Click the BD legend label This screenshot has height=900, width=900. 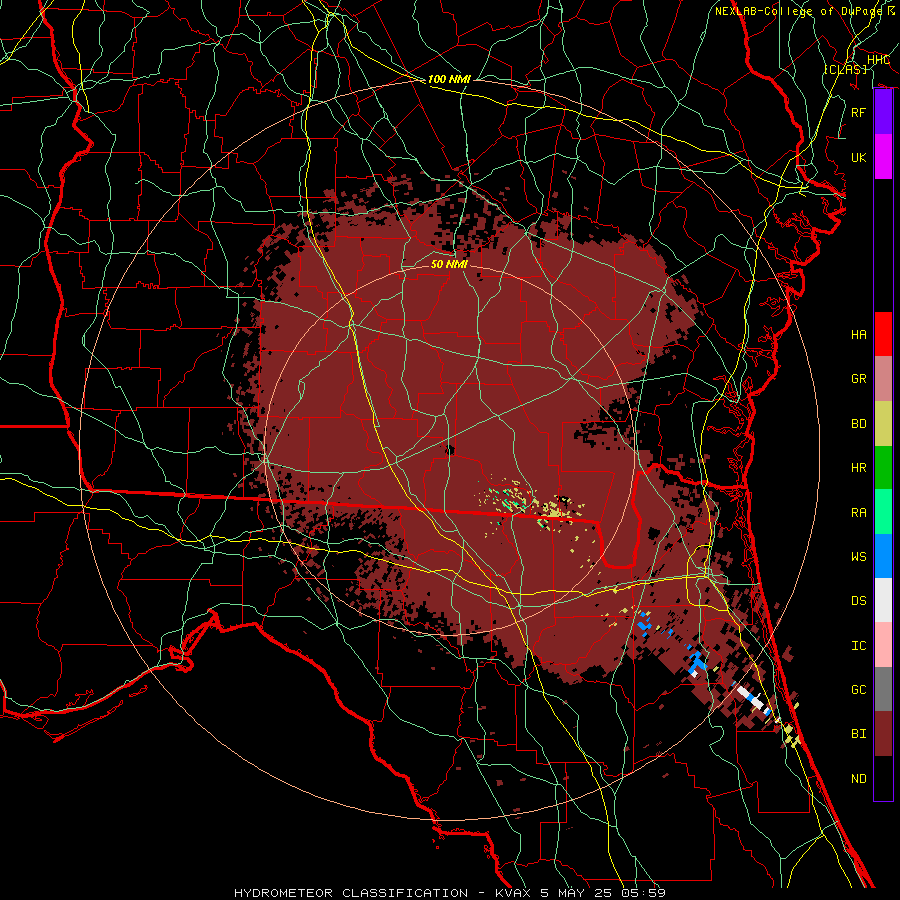point(859,424)
